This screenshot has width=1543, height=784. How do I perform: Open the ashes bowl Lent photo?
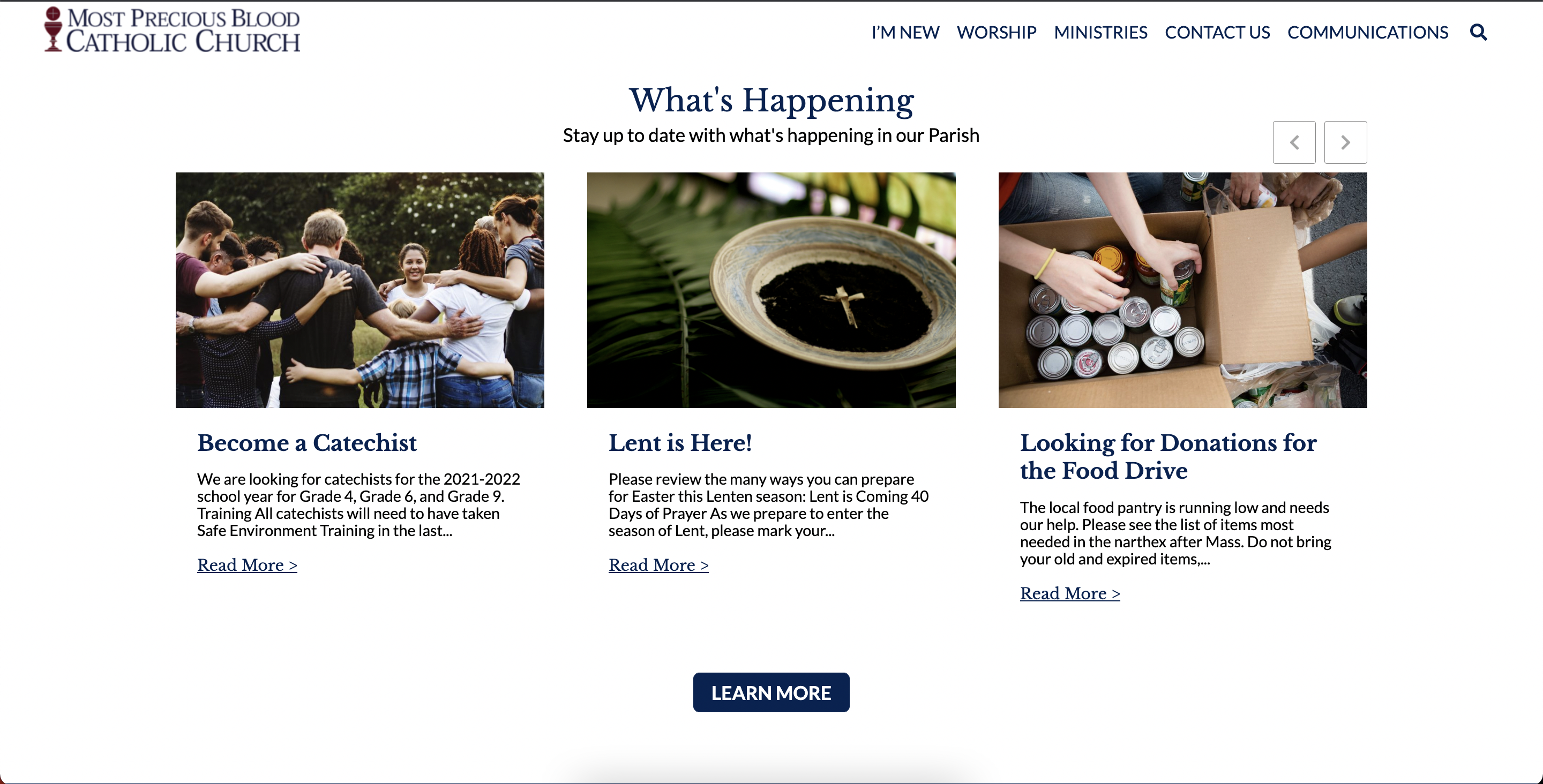coord(771,290)
